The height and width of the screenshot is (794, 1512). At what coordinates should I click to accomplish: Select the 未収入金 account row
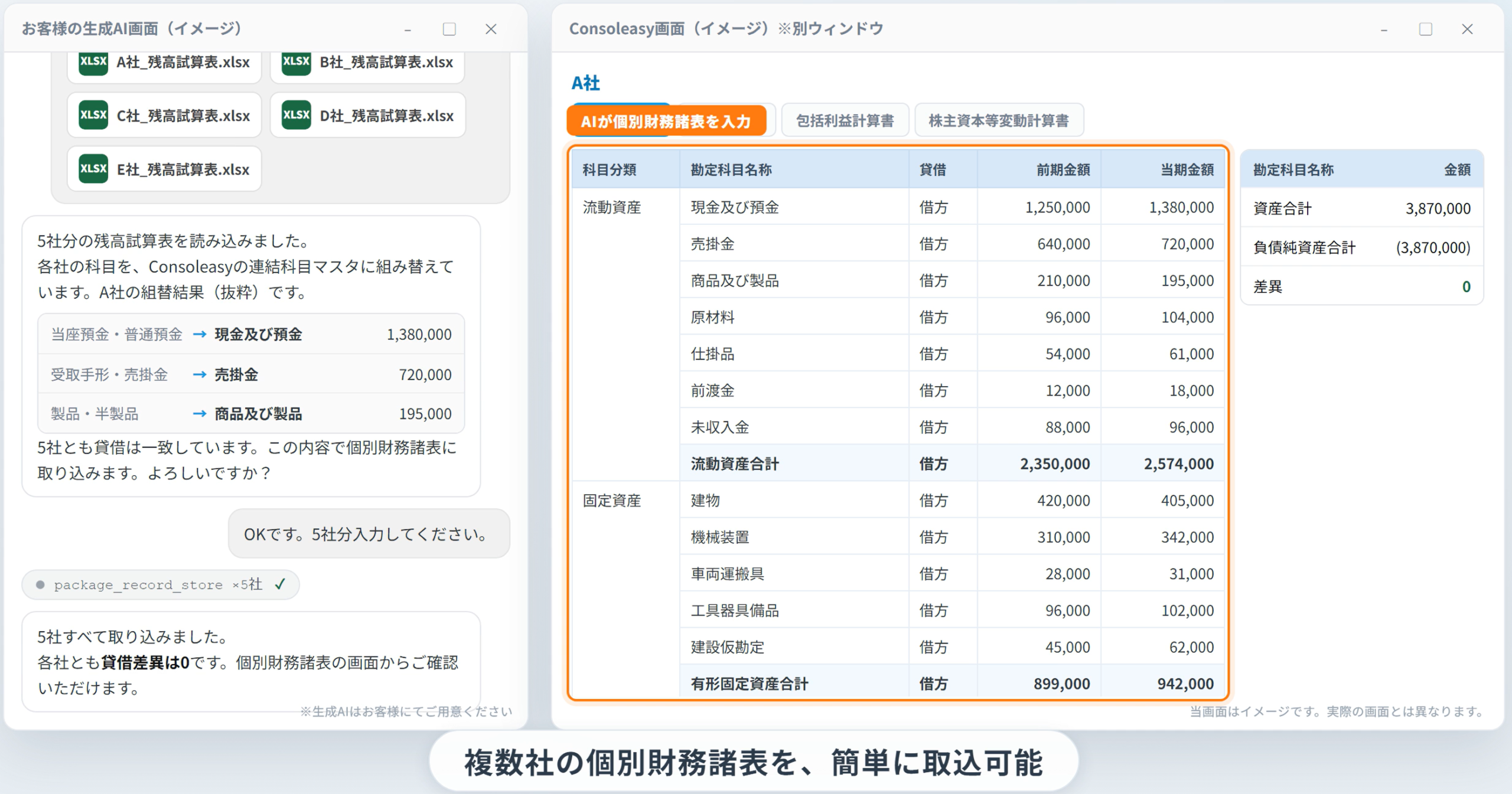952,427
